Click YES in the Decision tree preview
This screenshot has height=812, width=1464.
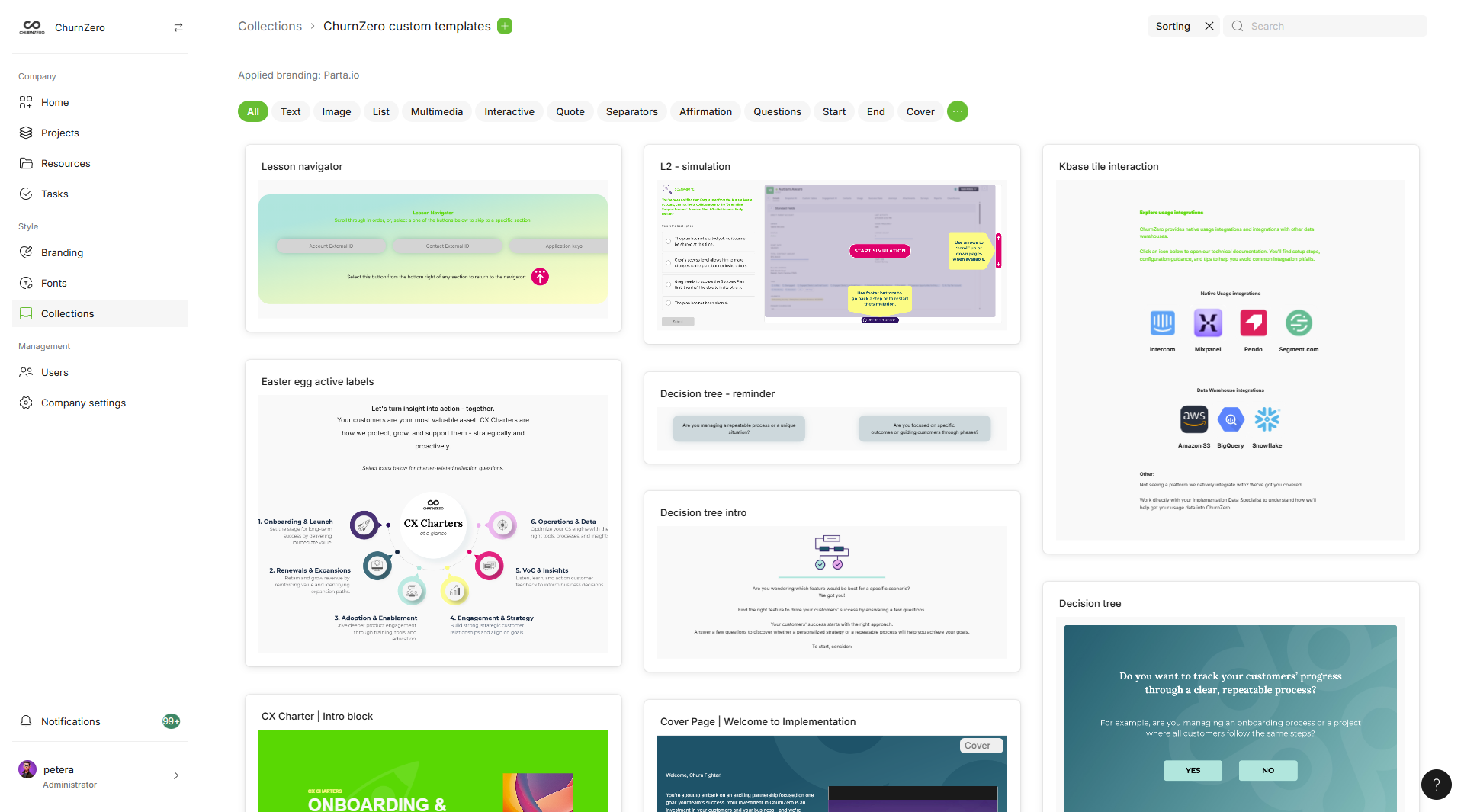1193,770
